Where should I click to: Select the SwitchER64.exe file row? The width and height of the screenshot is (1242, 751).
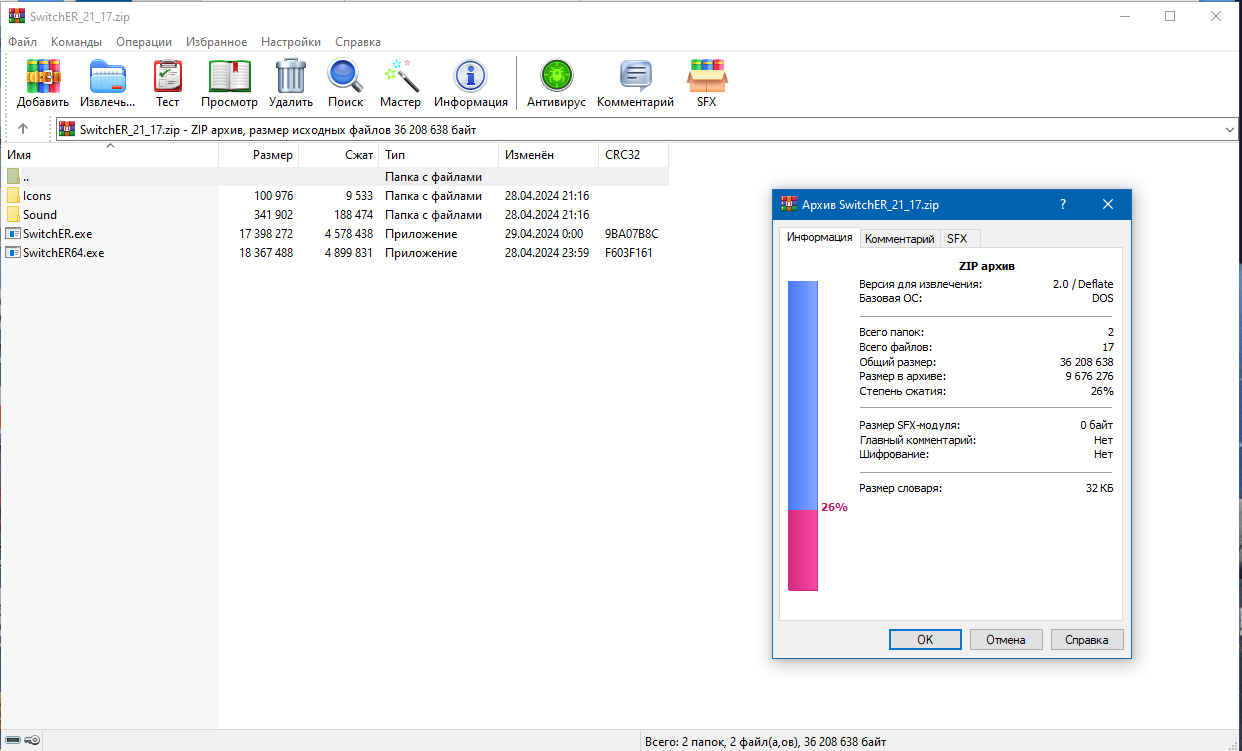click(63, 253)
